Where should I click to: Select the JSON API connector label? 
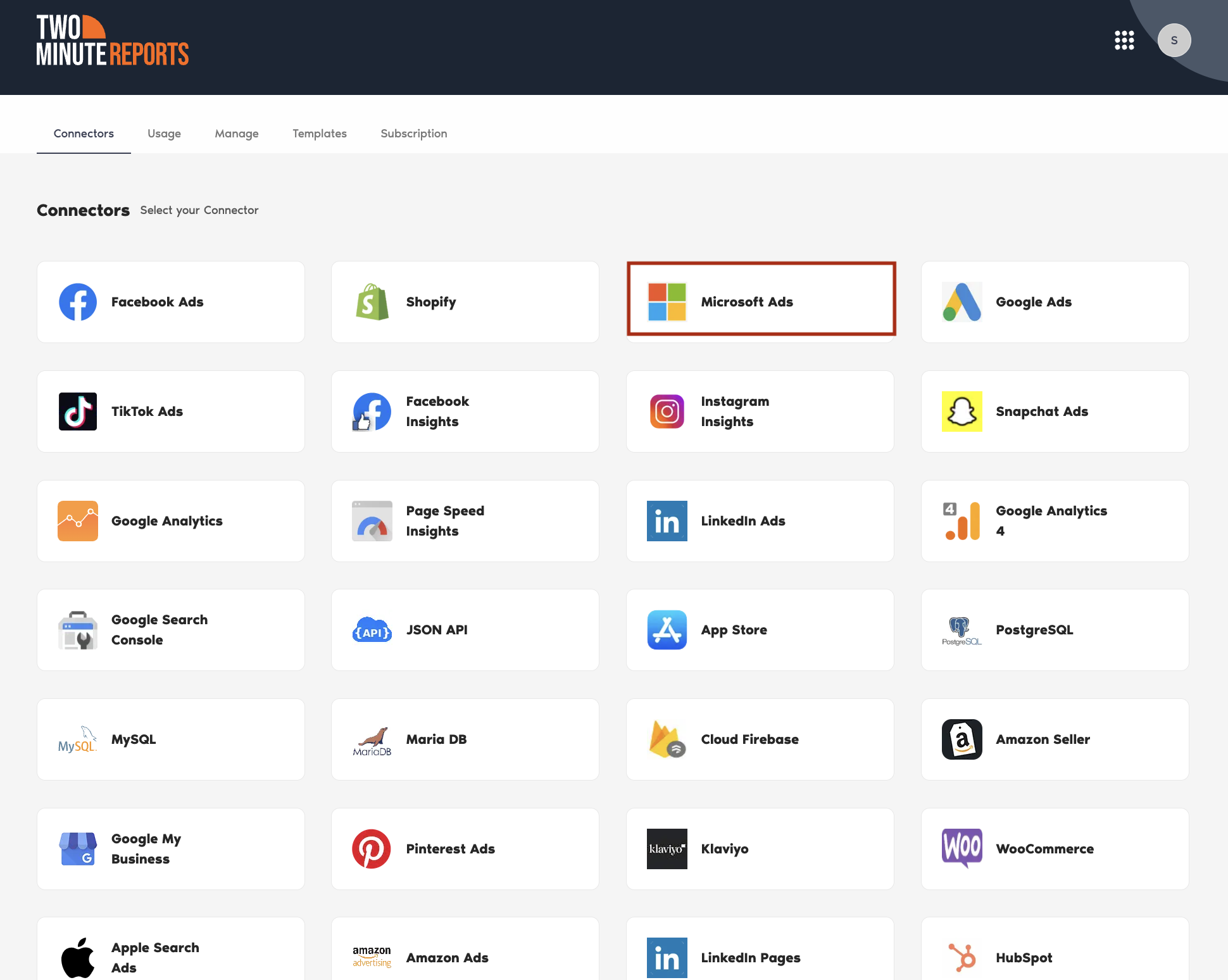click(x=437, y=630)
